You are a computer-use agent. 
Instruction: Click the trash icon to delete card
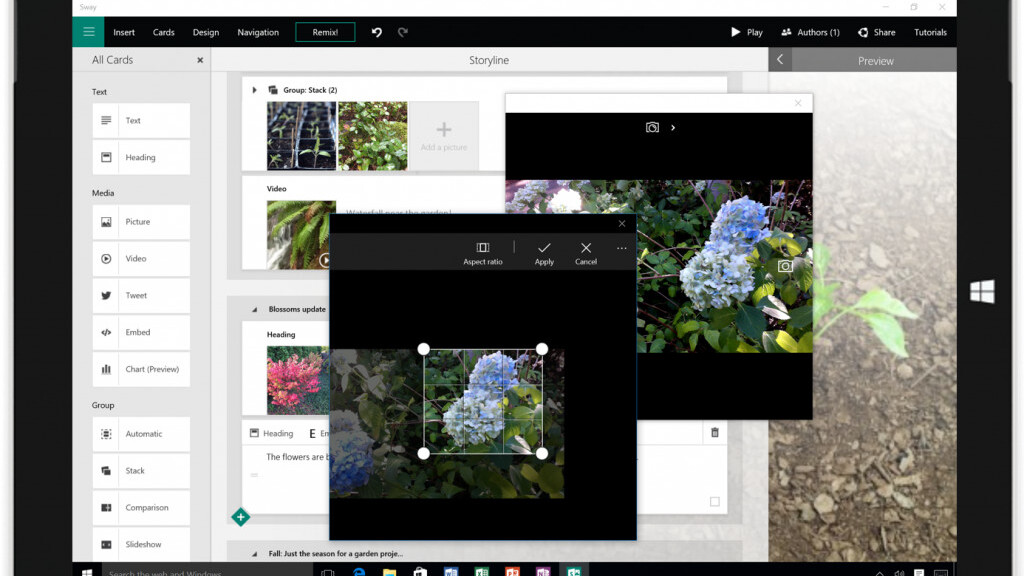click(714, 433)
